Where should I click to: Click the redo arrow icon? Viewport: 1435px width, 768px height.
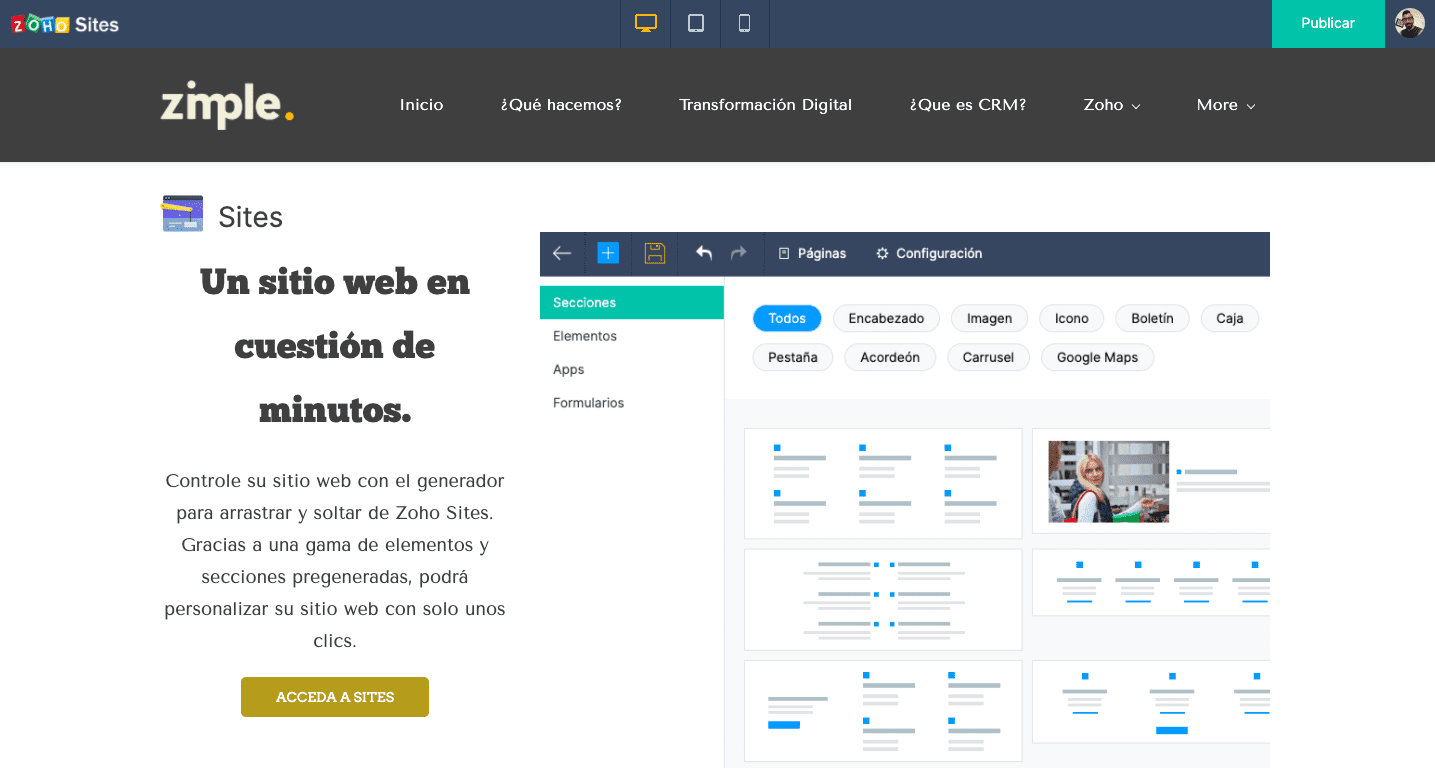[739, 253]
